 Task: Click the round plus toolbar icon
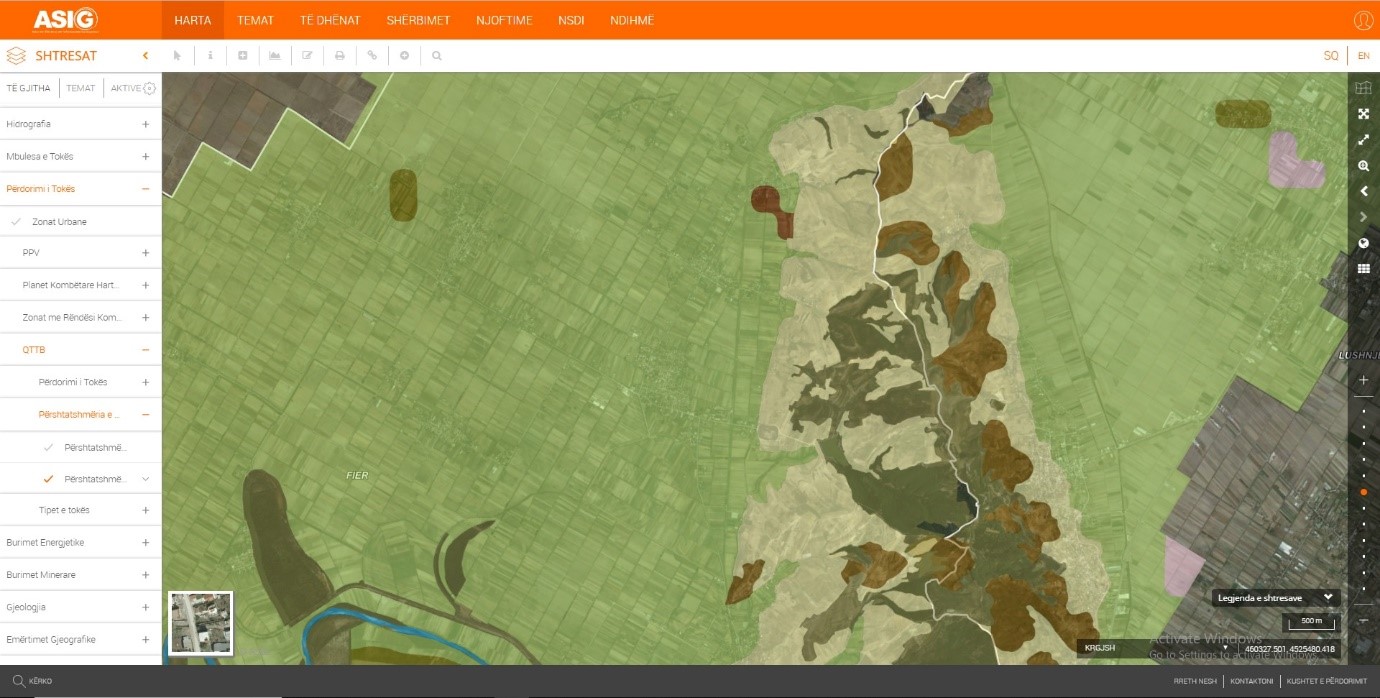(405, 56)
